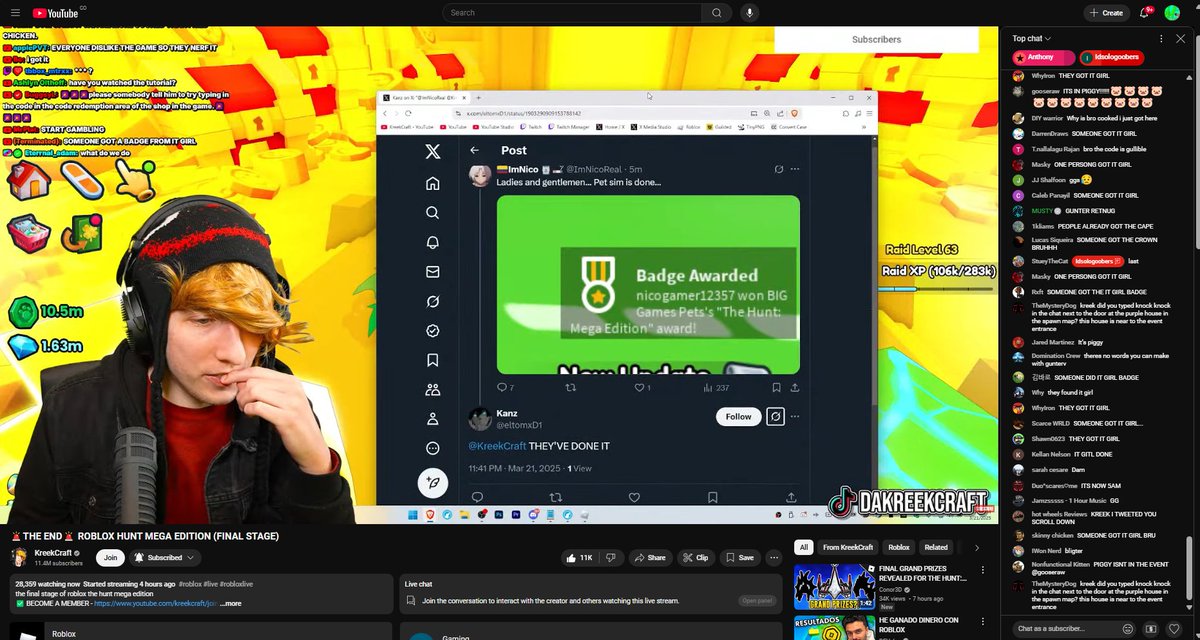Click the TikTok DAKREEKCRAFT overlay logo
The height and width of the screenshot is (640, 1200).
point(908,501)
